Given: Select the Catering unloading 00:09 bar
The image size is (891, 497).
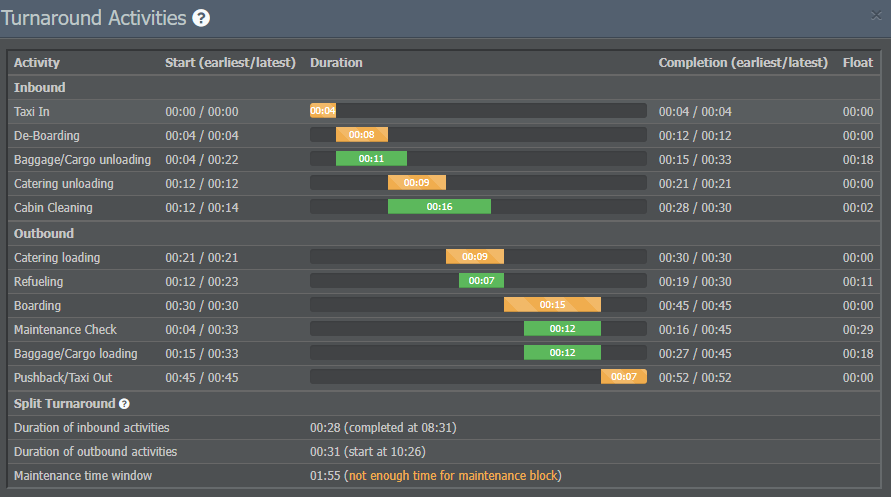Looking at the screenshot, I should 417,183.
